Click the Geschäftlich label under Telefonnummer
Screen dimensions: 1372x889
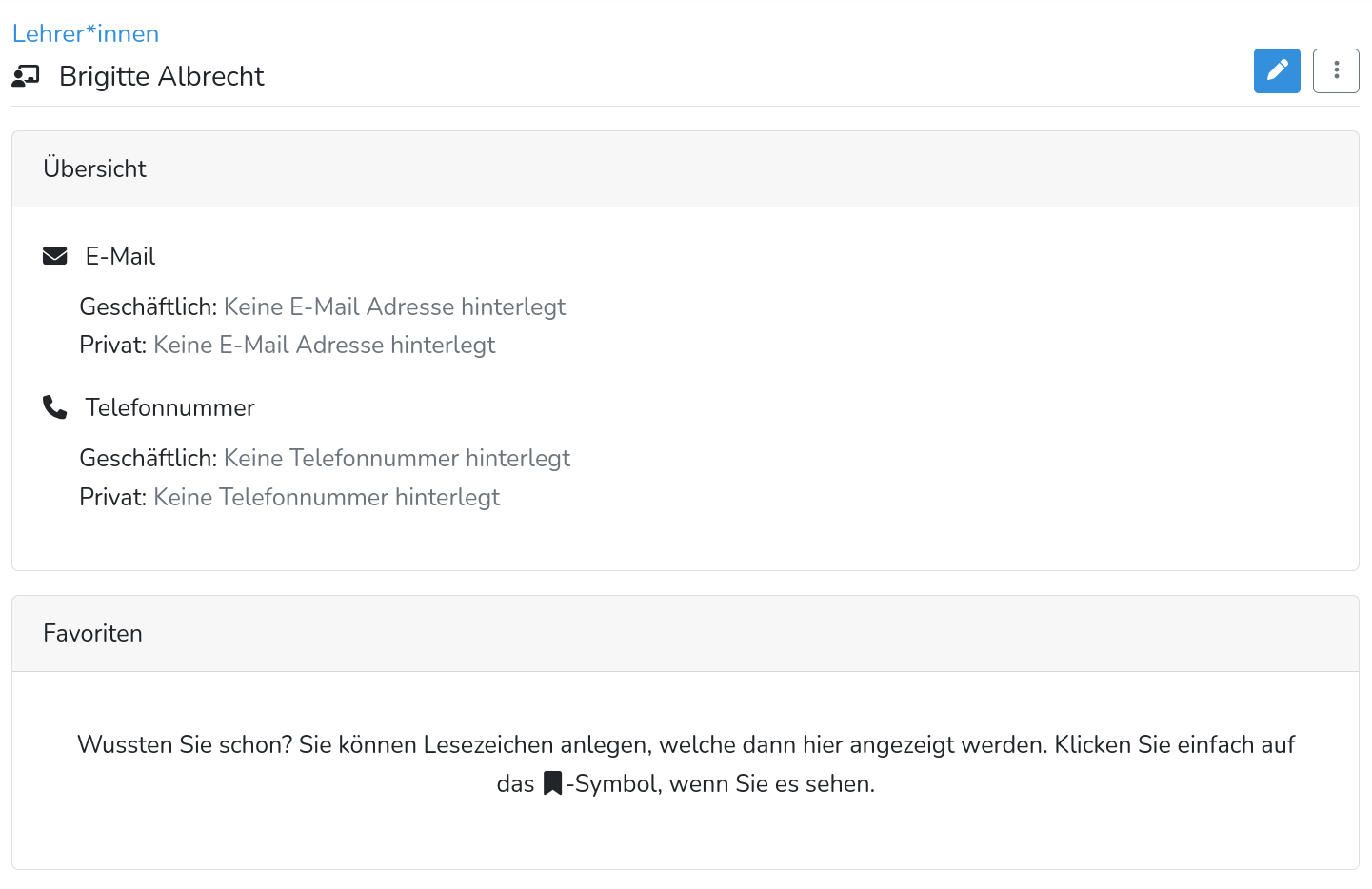coord(149,458)
